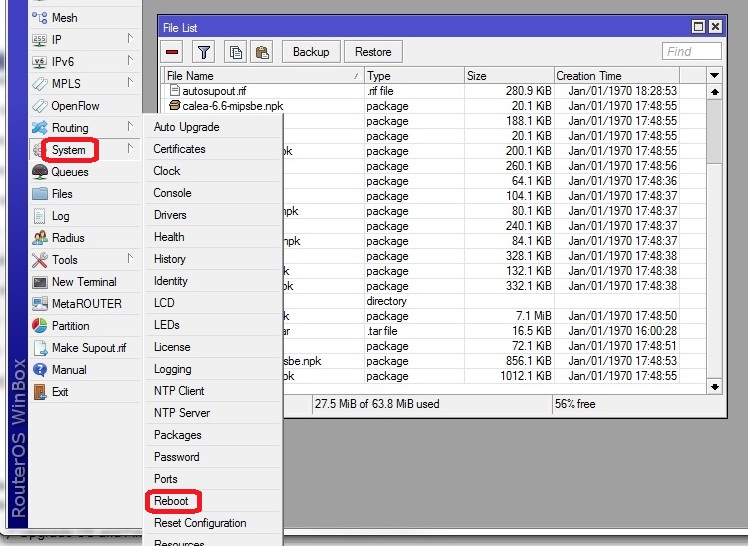Click the Radius users icon
Viewport: 748px width, 546px height.
click(40, 238)
